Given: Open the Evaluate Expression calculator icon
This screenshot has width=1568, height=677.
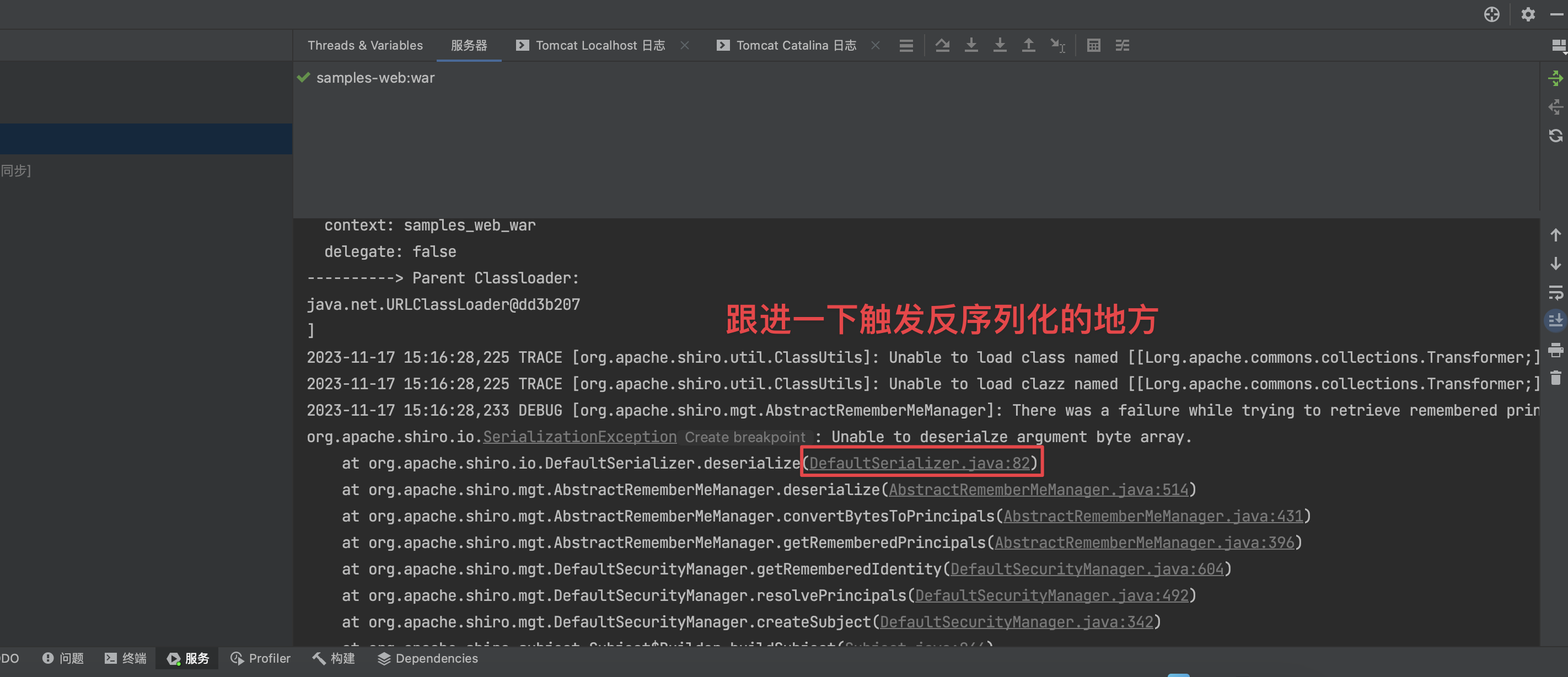Looking at the screenshot, I should click(1093, 46).
